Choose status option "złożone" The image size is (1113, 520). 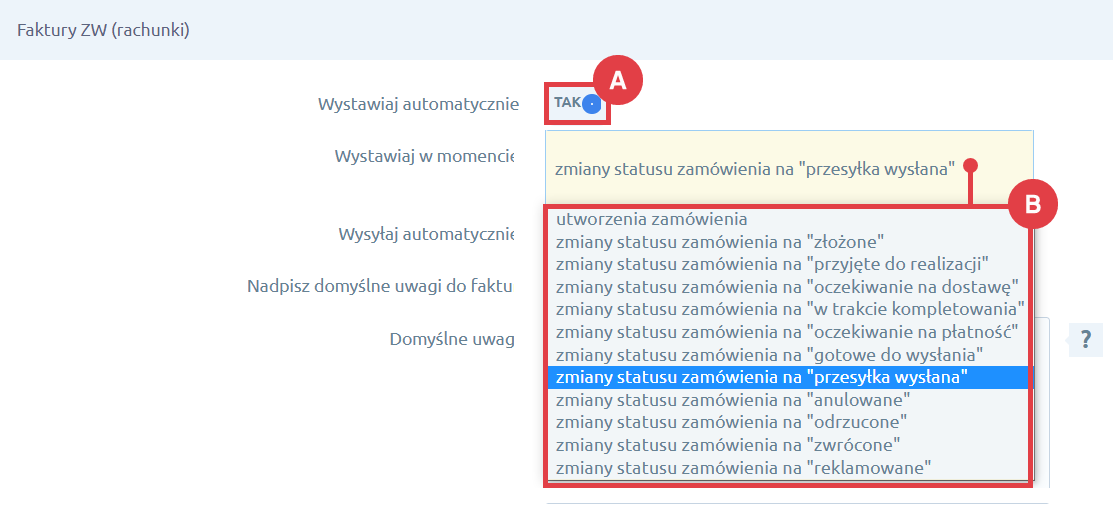point(789,242)
